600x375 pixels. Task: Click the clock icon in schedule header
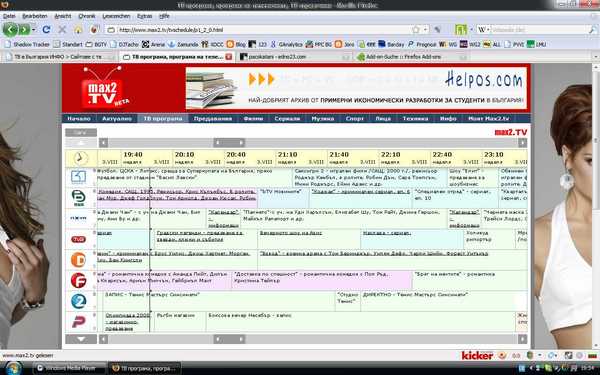pos(81,158)
